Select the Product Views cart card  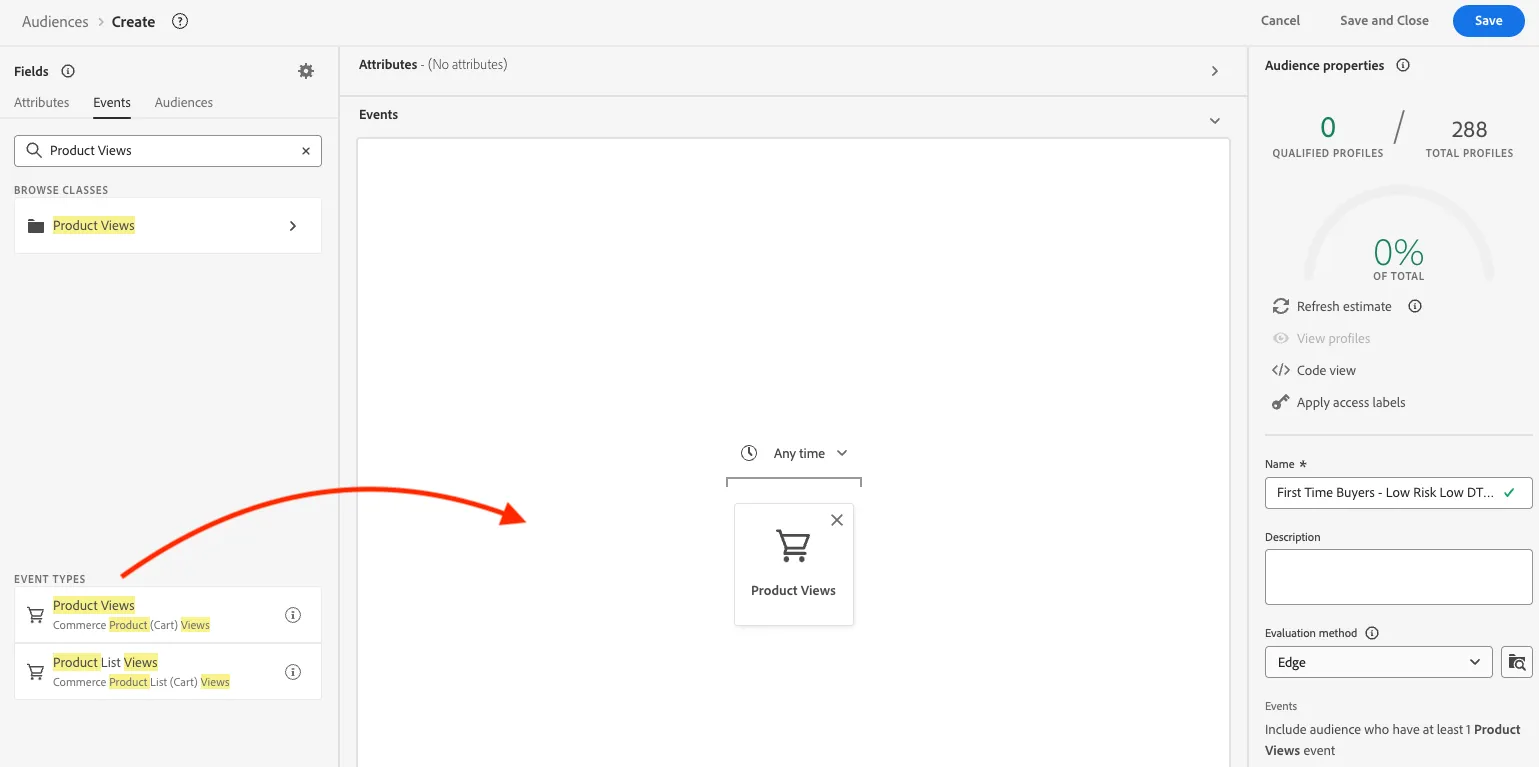click(794, 565)
